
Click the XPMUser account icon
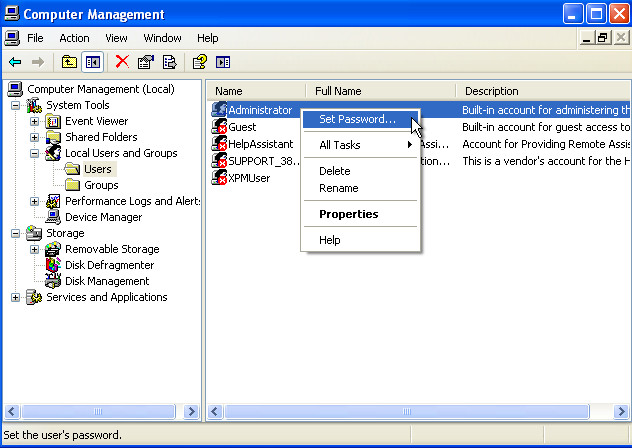pyautogui.click(x=219, y=177)
